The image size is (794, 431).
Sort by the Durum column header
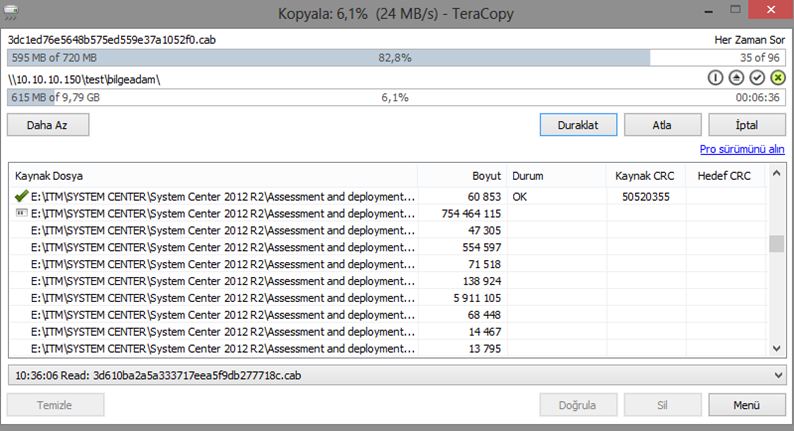[x=556, y=176]
